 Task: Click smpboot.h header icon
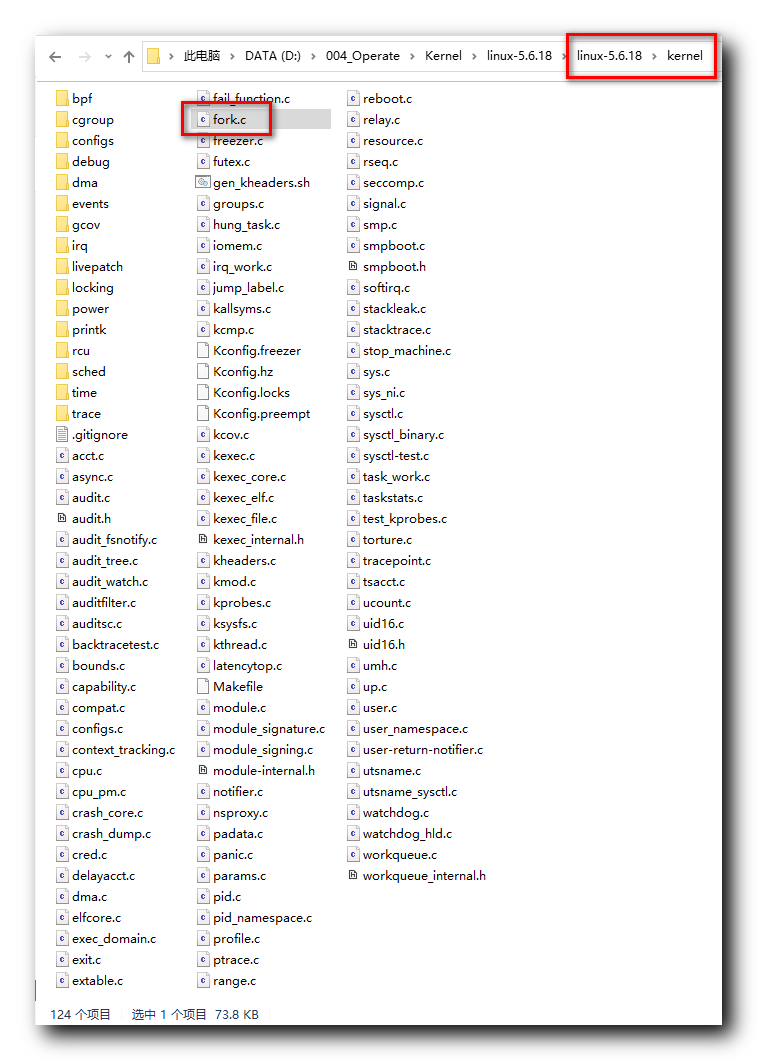pyautogui.click(x=353, y=266)
